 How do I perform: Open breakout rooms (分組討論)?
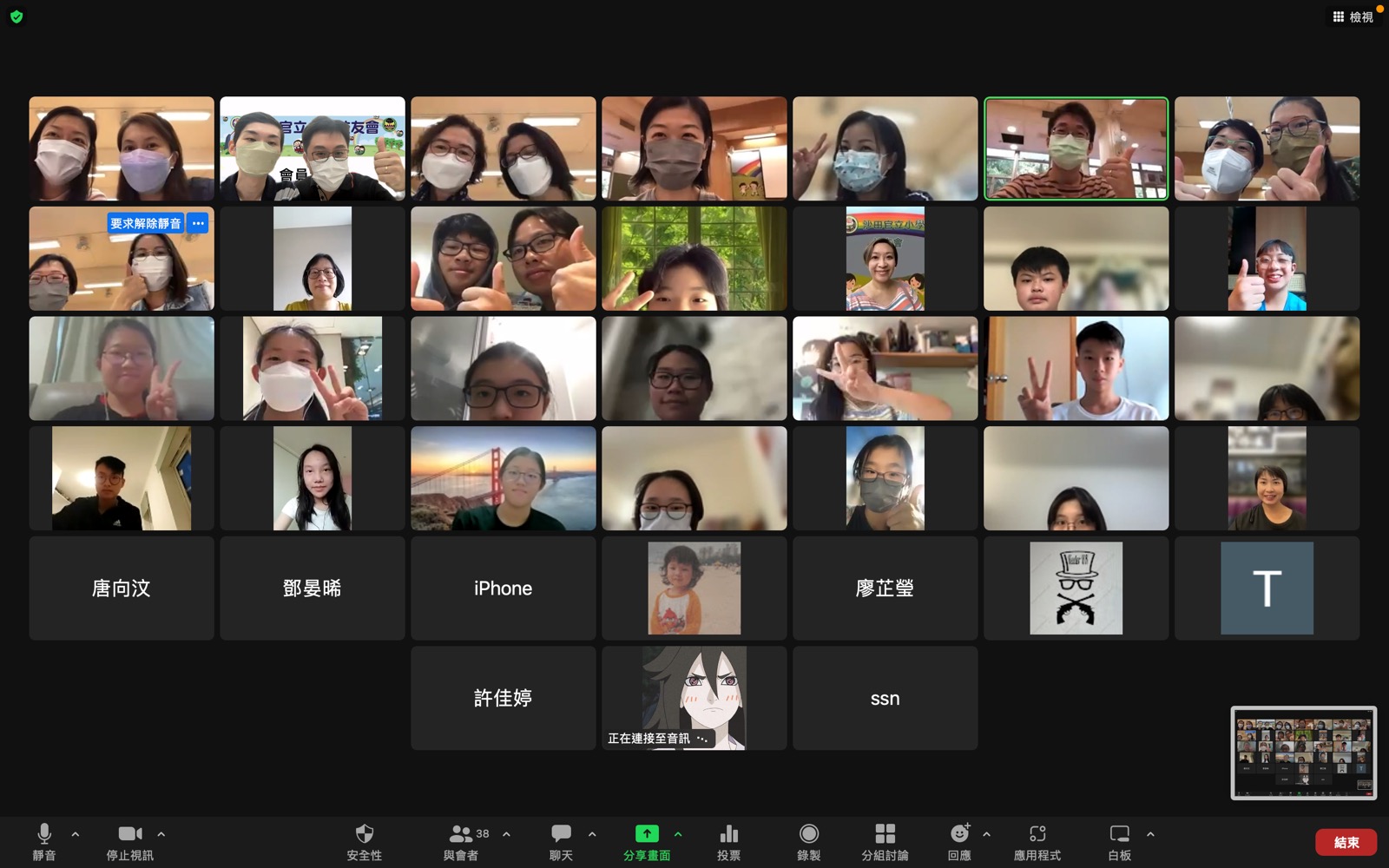point(885,834)
